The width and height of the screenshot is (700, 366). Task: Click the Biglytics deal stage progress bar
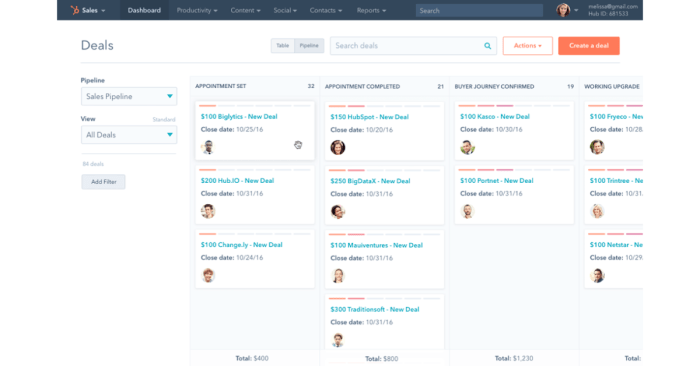254,106
